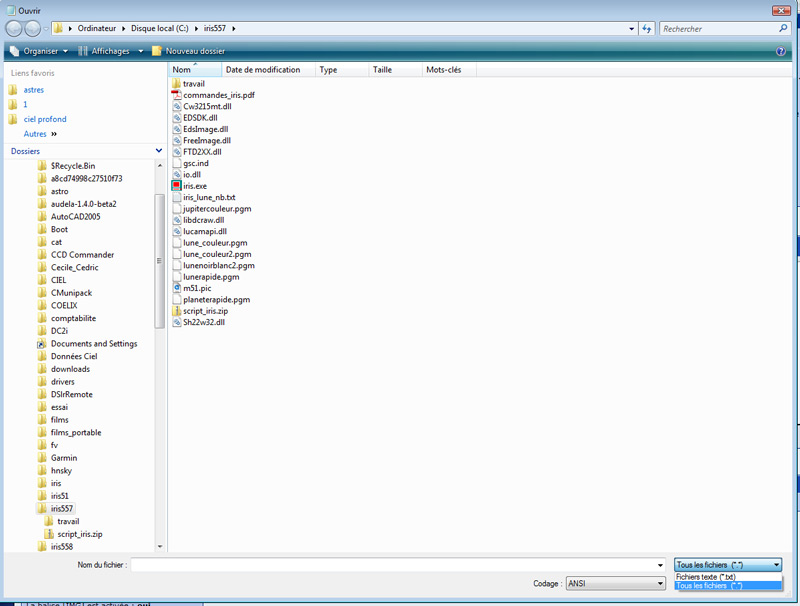
Task: Open iris.exe in the file list
Action: [x=193, y=185]
